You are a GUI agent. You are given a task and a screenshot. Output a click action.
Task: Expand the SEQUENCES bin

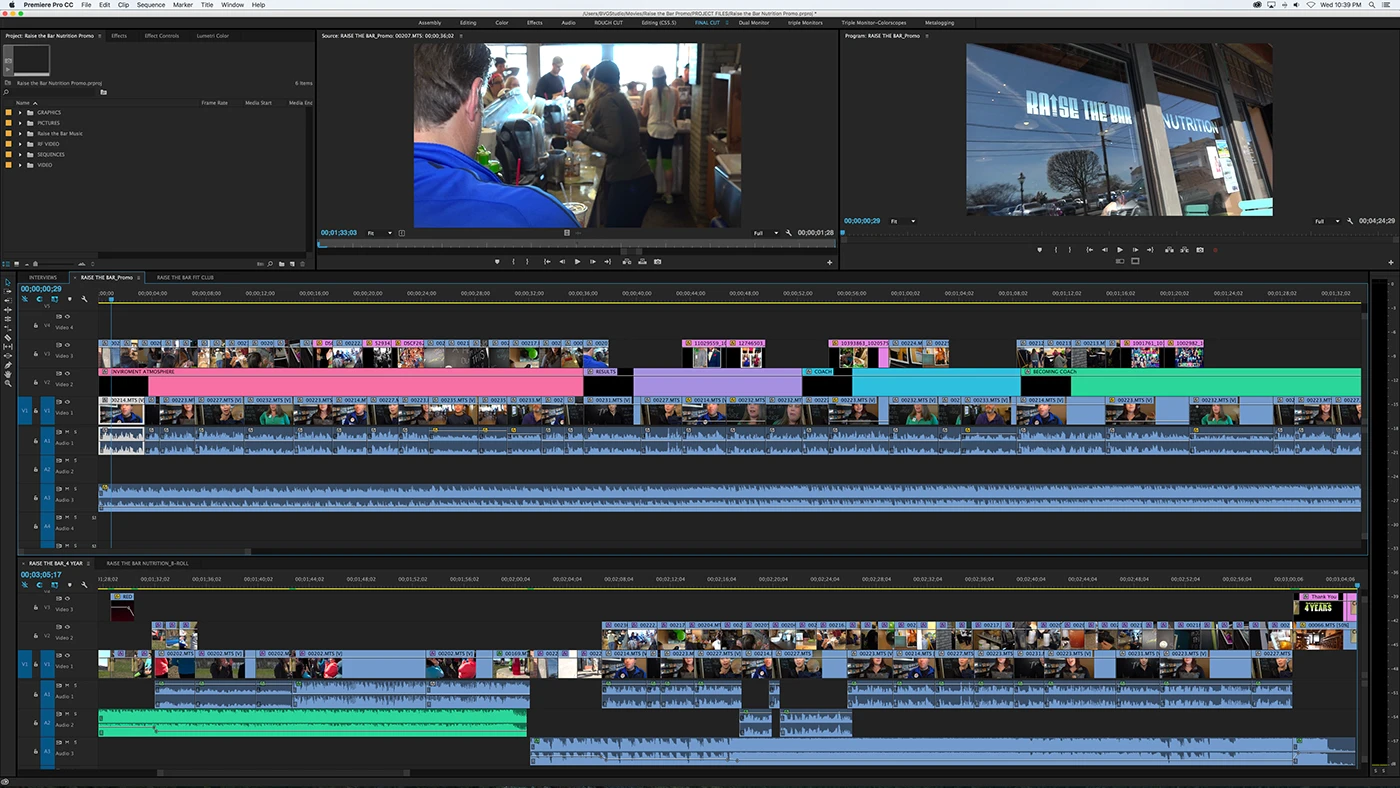tap(20, 154)
